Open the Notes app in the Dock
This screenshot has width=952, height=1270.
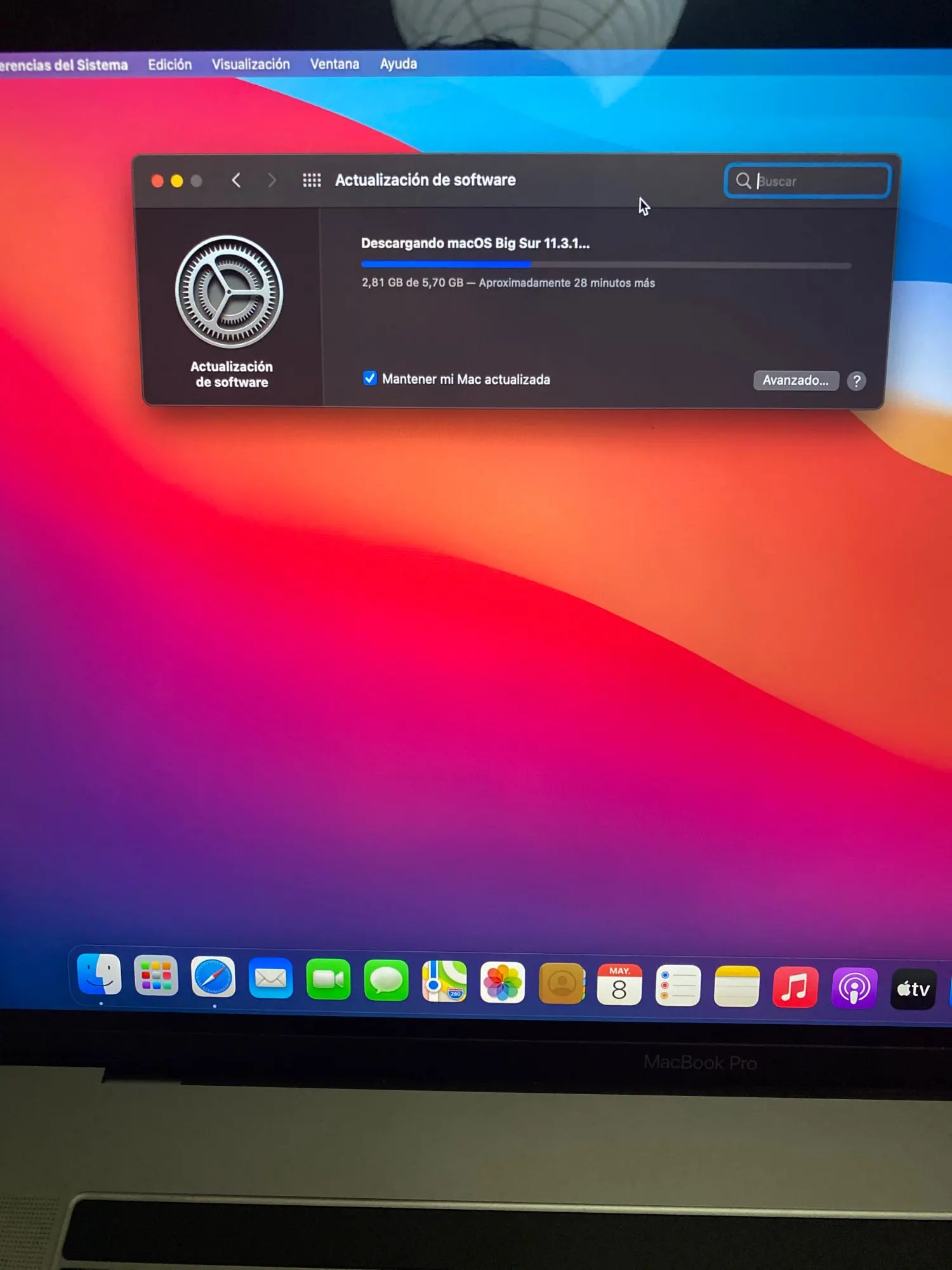coord(736,987)
